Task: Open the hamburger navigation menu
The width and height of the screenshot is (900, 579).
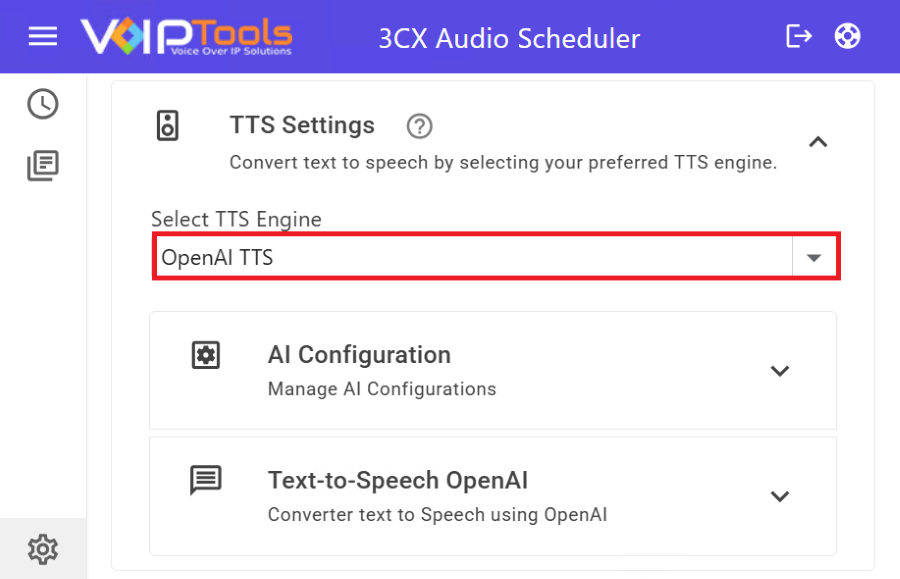Action: pyautogui.click(x=43, y=37)
